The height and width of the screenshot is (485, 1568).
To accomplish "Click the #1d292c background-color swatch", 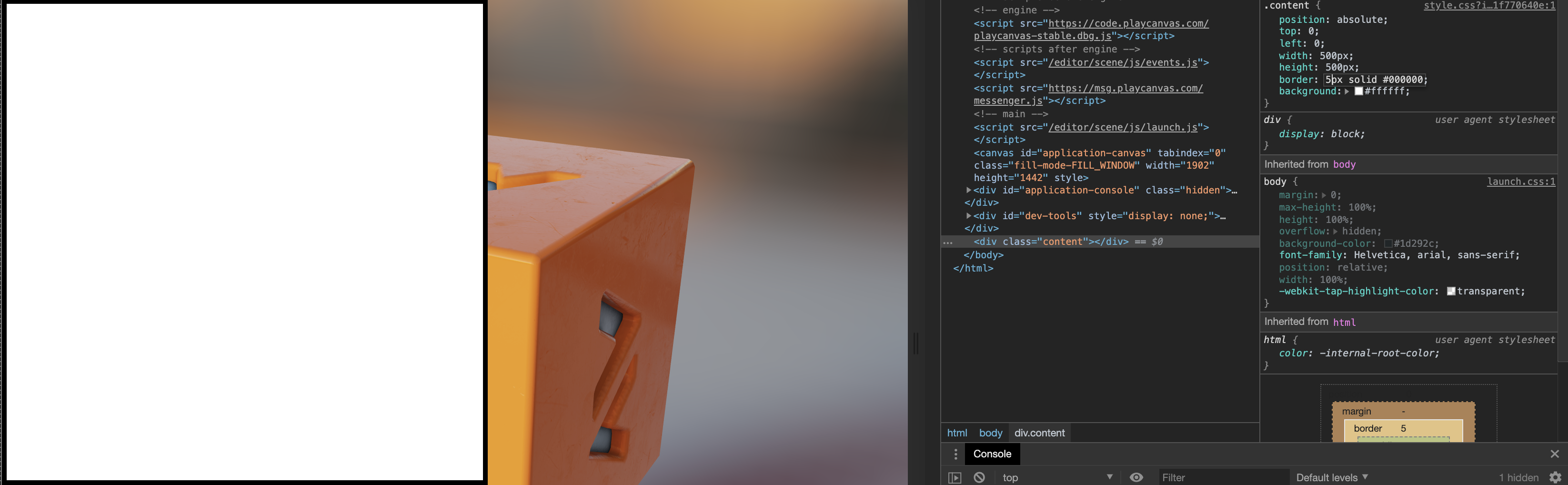I will click(1388, 244).
